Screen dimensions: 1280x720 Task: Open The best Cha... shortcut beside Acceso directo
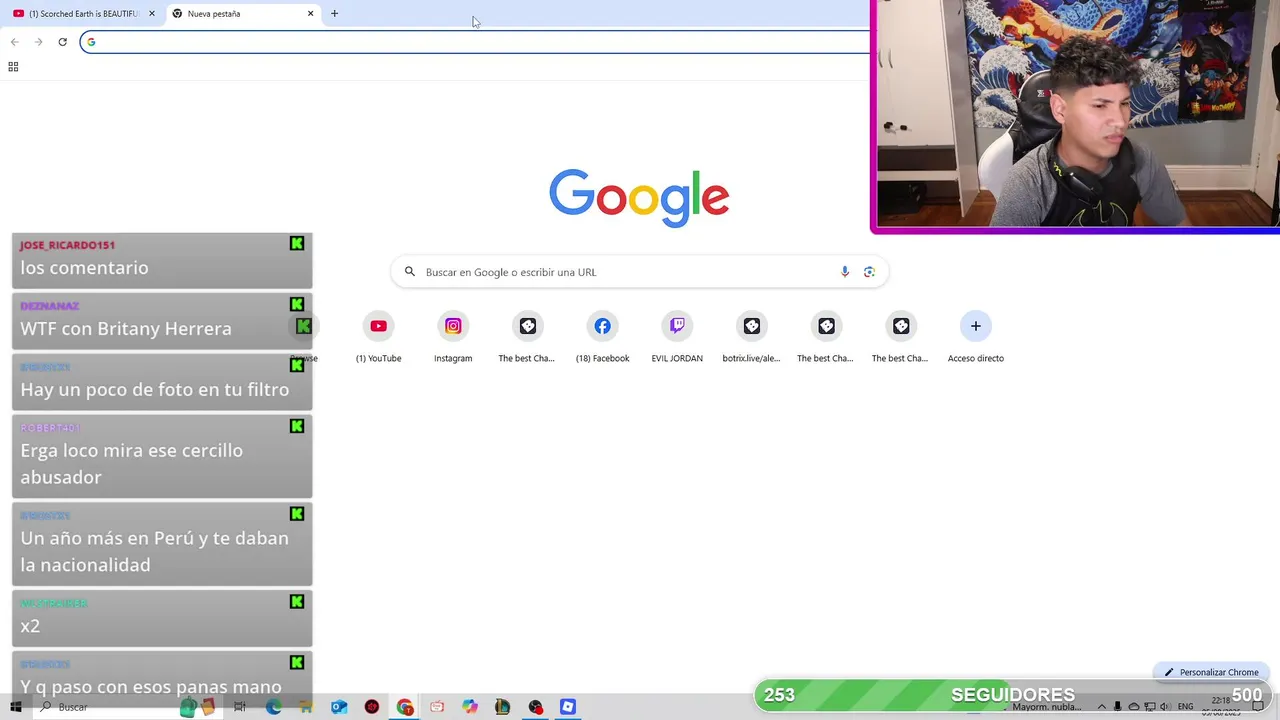[x=900, y=338]
